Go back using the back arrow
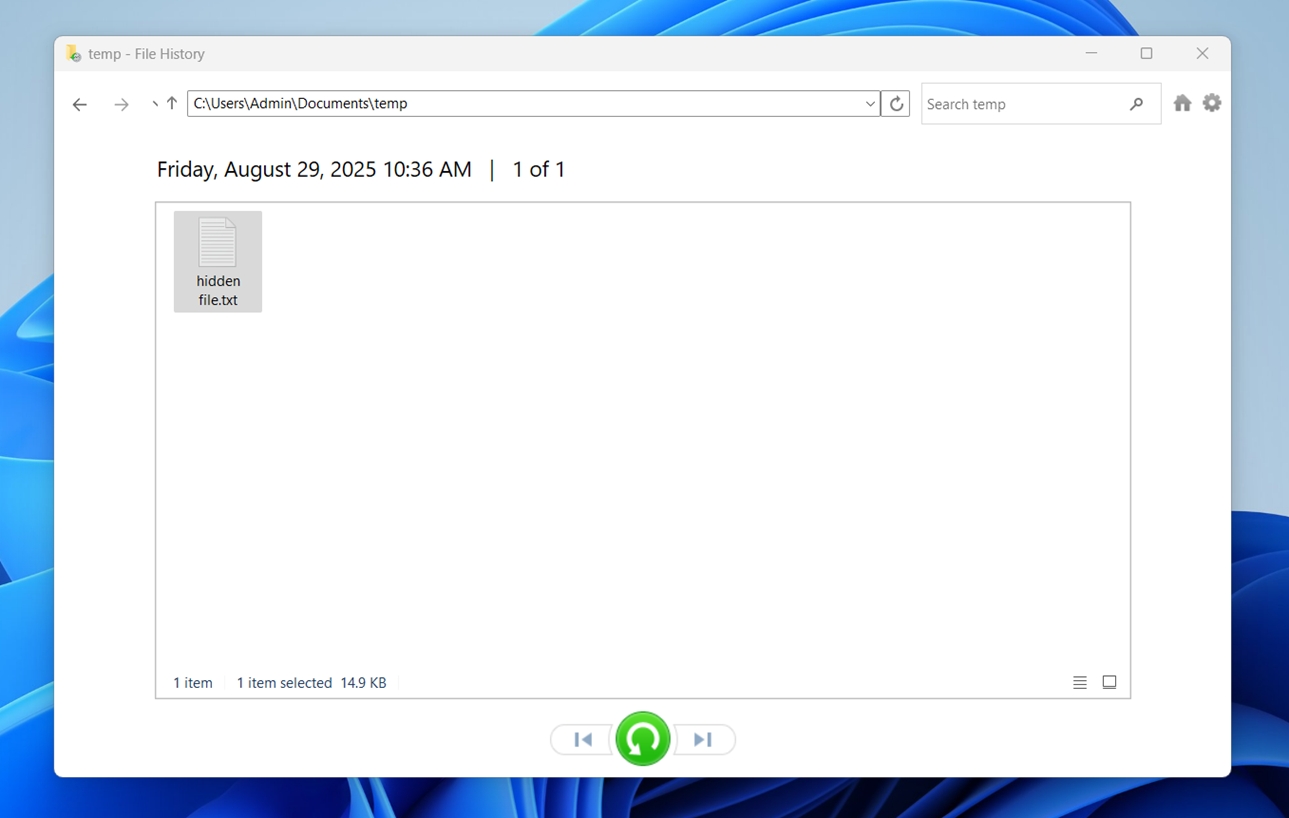 tap(80, 104)
